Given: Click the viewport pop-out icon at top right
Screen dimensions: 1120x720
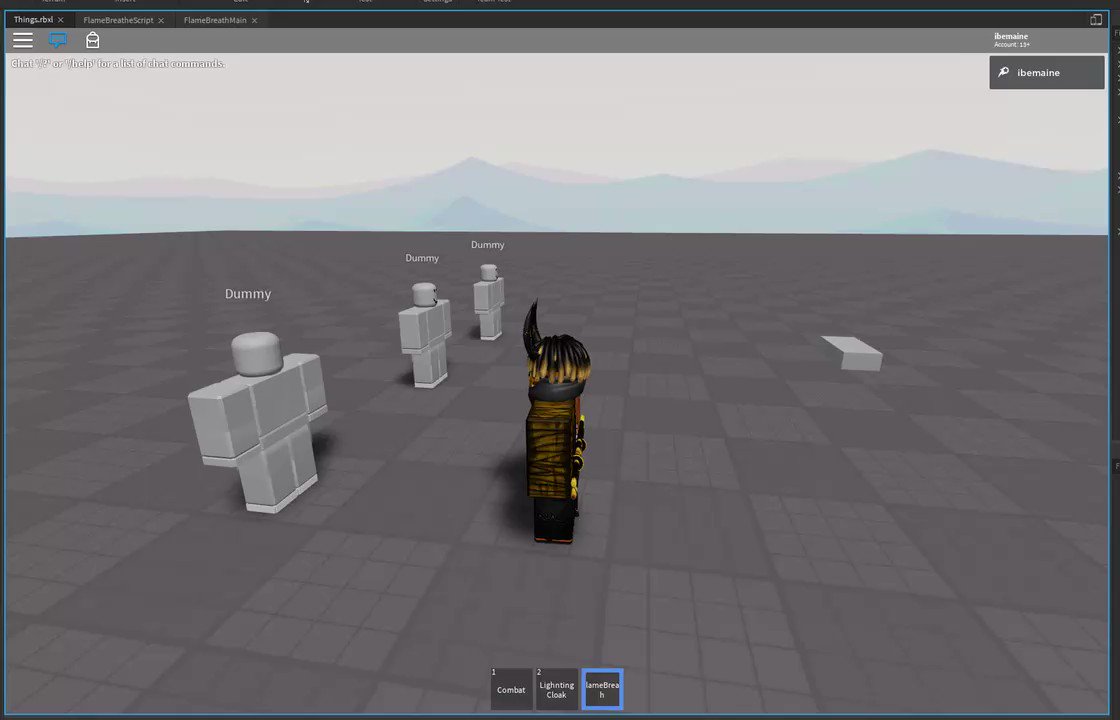Looking at the screenshot, I should 1096,19.
